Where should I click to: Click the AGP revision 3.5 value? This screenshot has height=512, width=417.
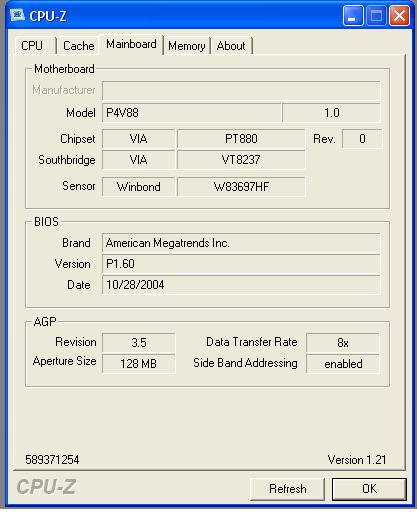click(138, 343)
